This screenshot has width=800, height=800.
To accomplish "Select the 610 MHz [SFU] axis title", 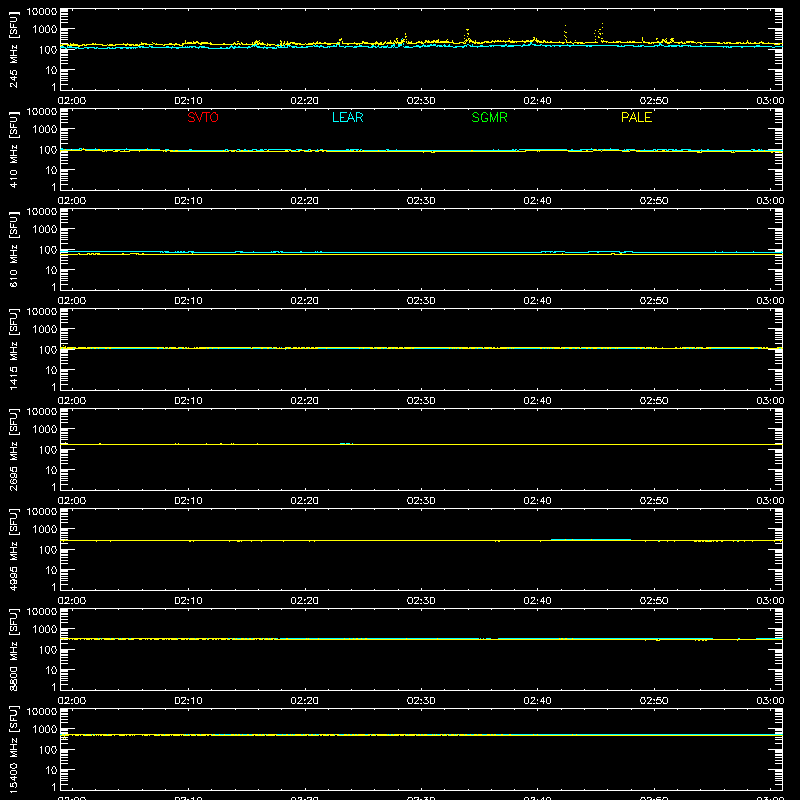I will 14,250.
